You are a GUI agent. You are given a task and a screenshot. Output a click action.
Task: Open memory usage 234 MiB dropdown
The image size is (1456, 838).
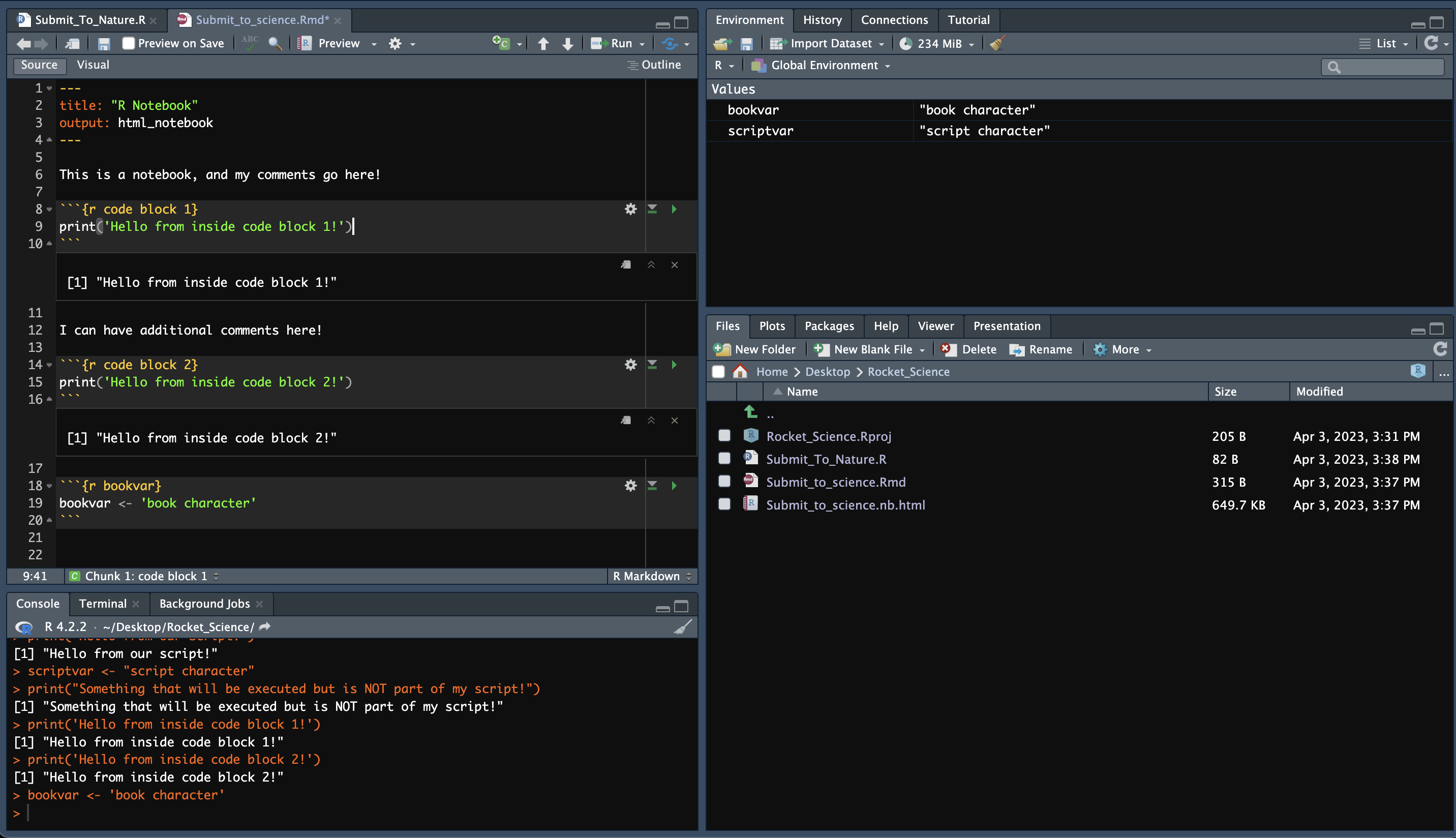coord(936,44)
